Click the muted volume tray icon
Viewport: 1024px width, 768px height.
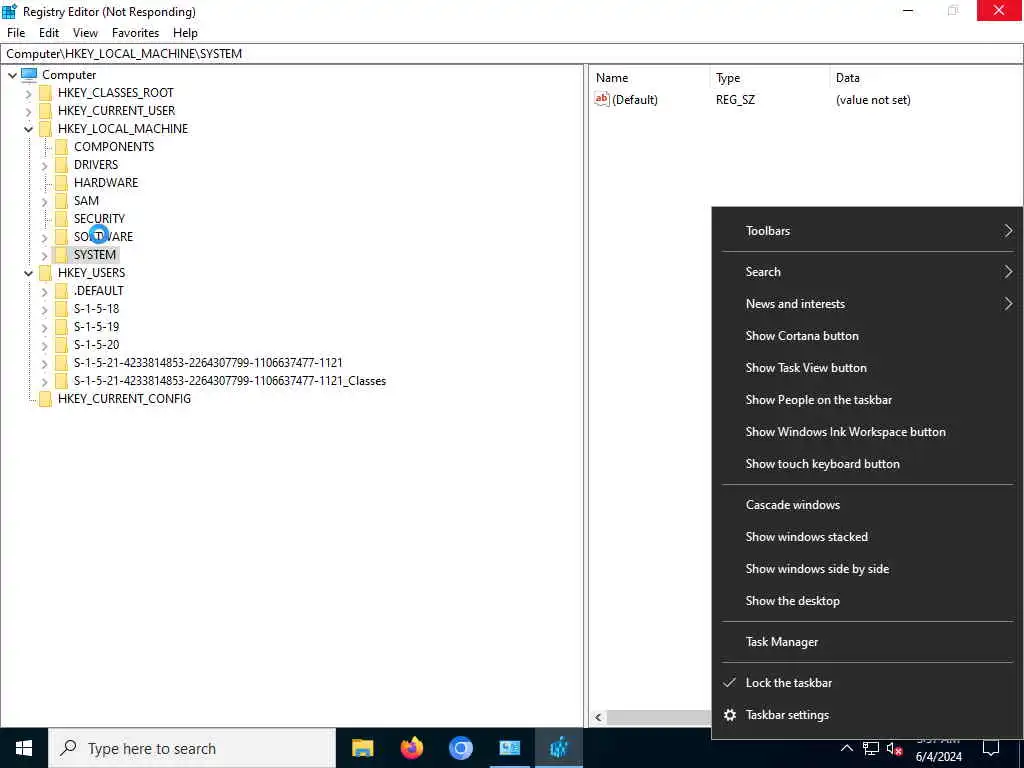pos(894,748)
